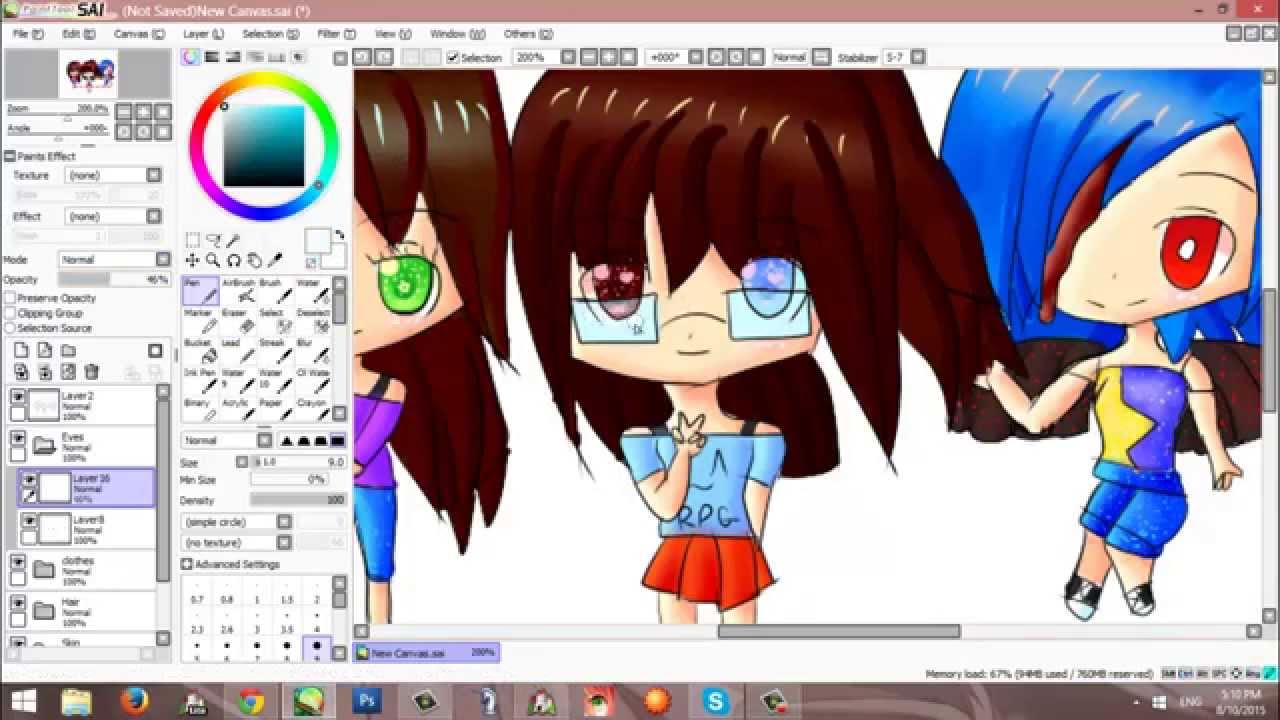Toggle the Selection checkbox in toolbar
Screen dimensions: 1280x720
pyautogui.click(x=453, y=58)
